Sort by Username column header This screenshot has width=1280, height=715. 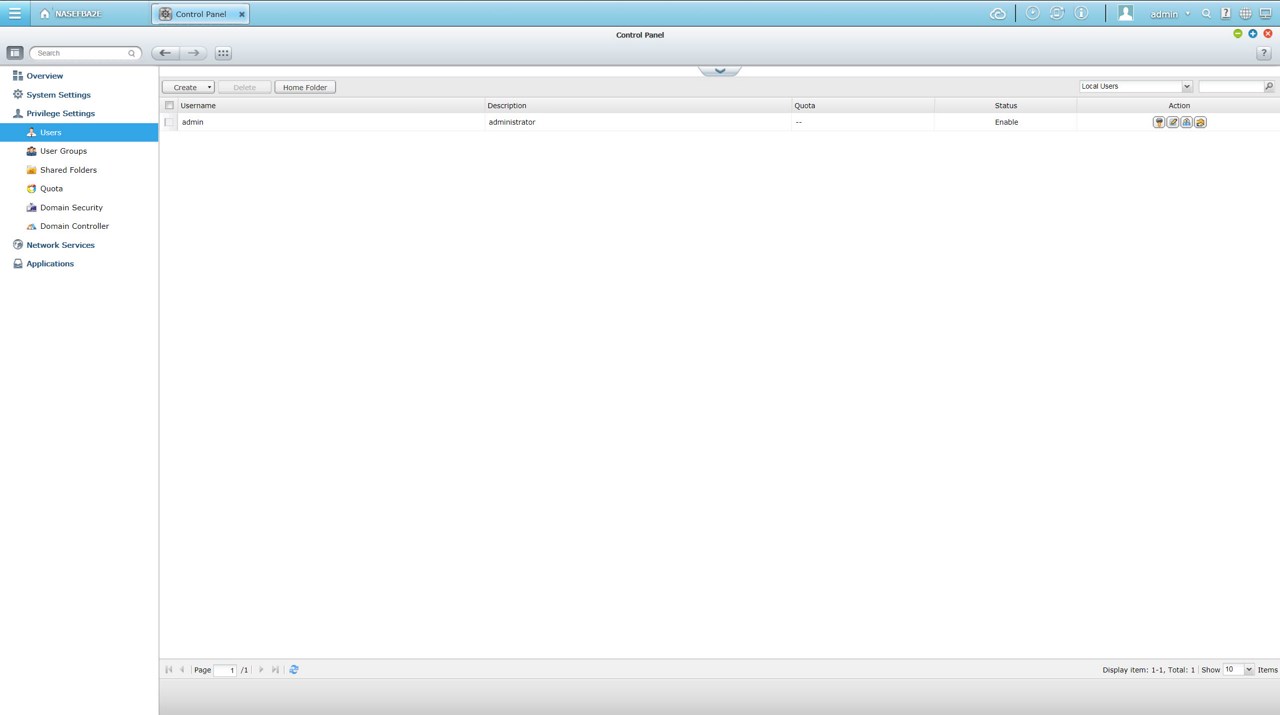(331, 105)
